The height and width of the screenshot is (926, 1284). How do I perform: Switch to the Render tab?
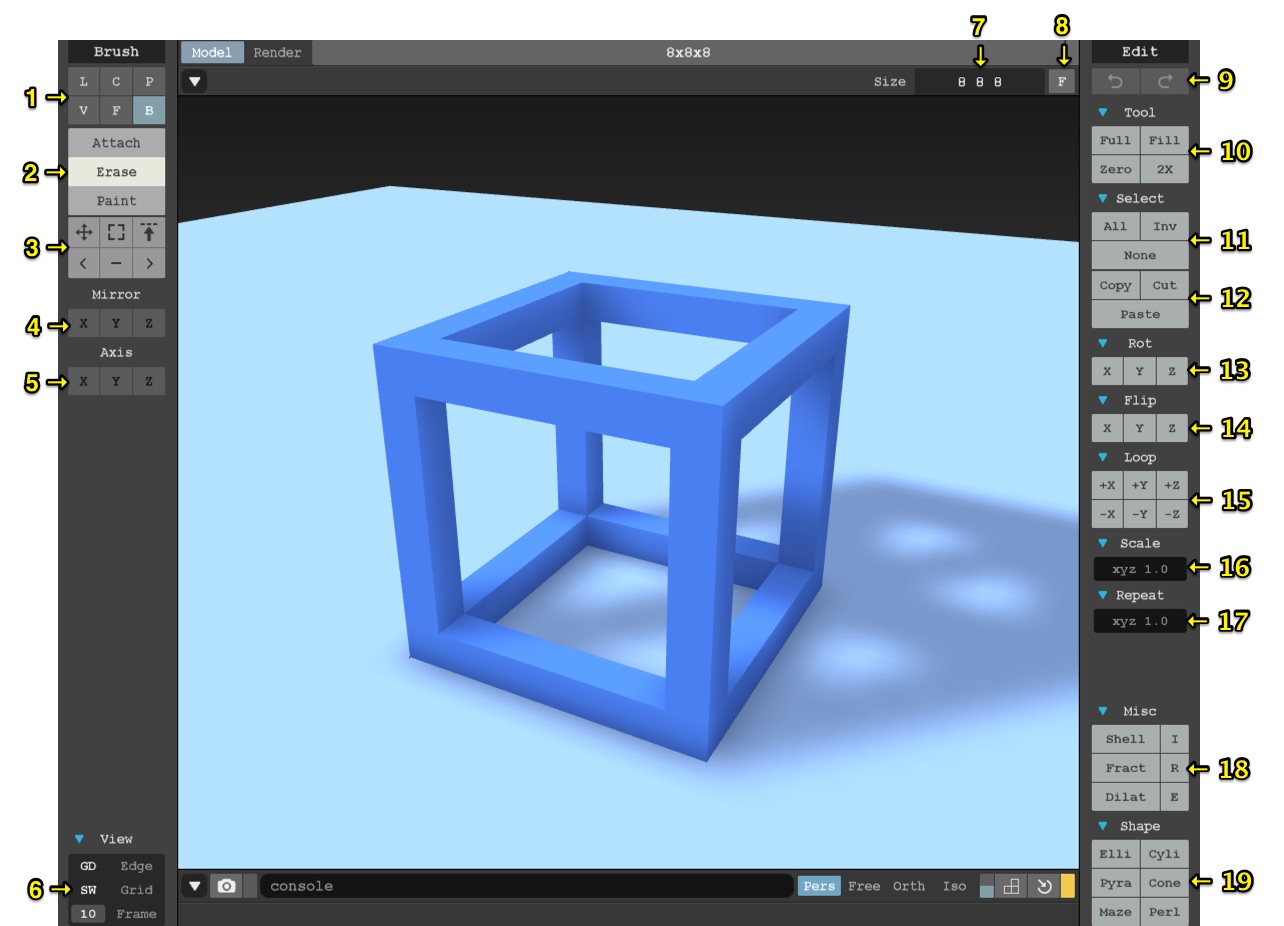click(x=277, y=53)
